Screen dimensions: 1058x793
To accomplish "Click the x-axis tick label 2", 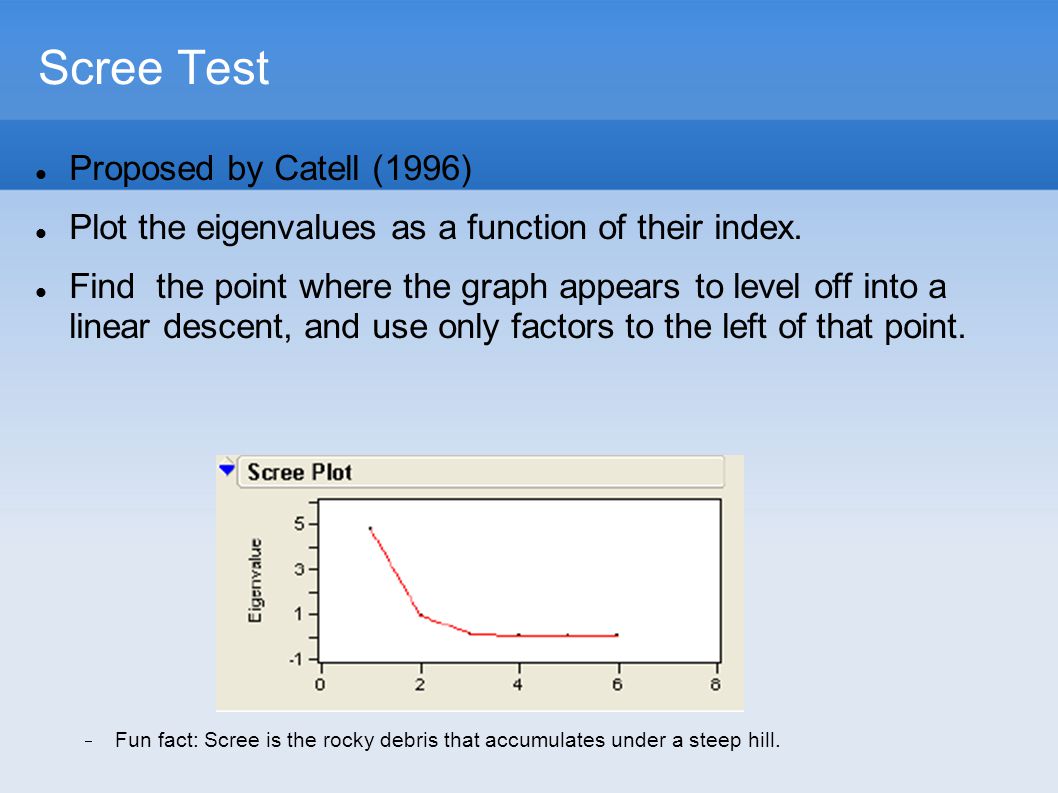I will pyautogui.click(x=420, y=684).
